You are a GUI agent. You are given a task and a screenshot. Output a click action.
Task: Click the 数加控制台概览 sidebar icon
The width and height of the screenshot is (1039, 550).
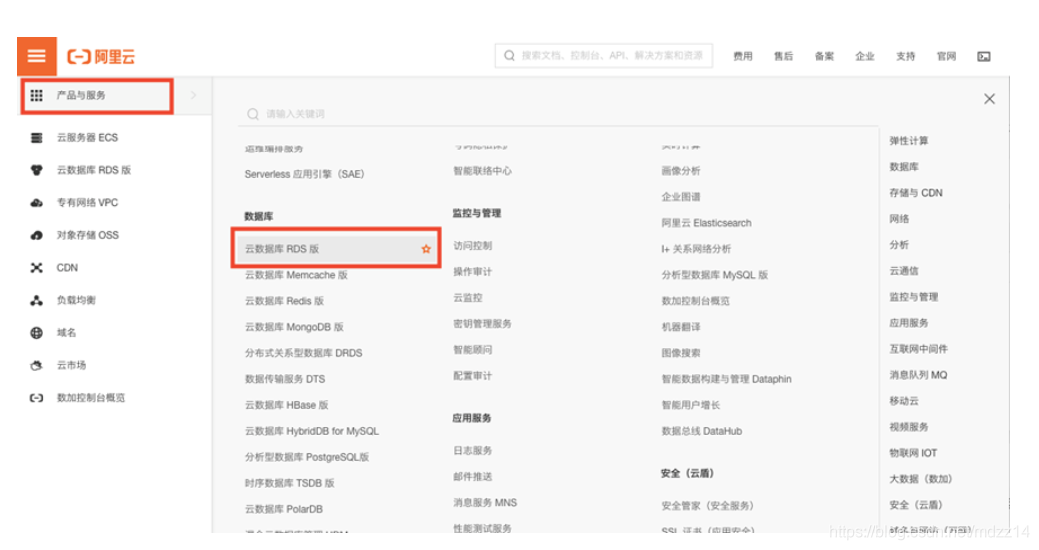click(36, 398)
